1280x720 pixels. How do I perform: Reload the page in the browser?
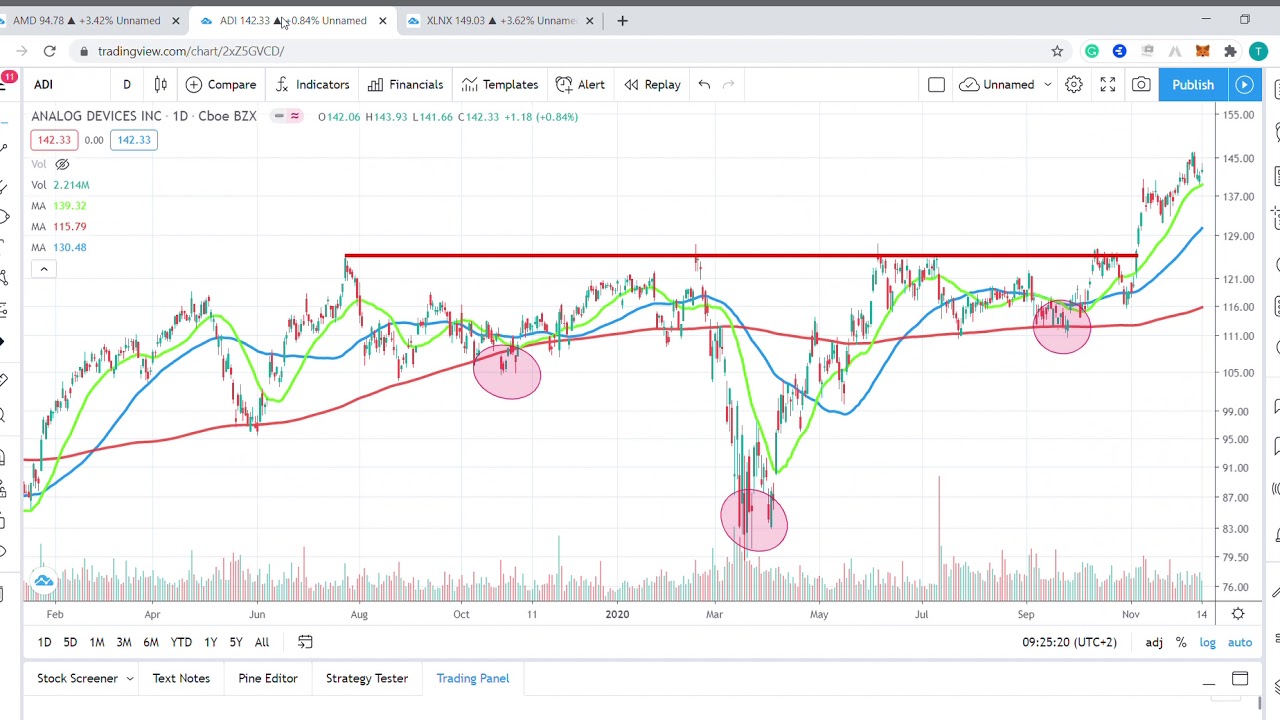(49, 51)
